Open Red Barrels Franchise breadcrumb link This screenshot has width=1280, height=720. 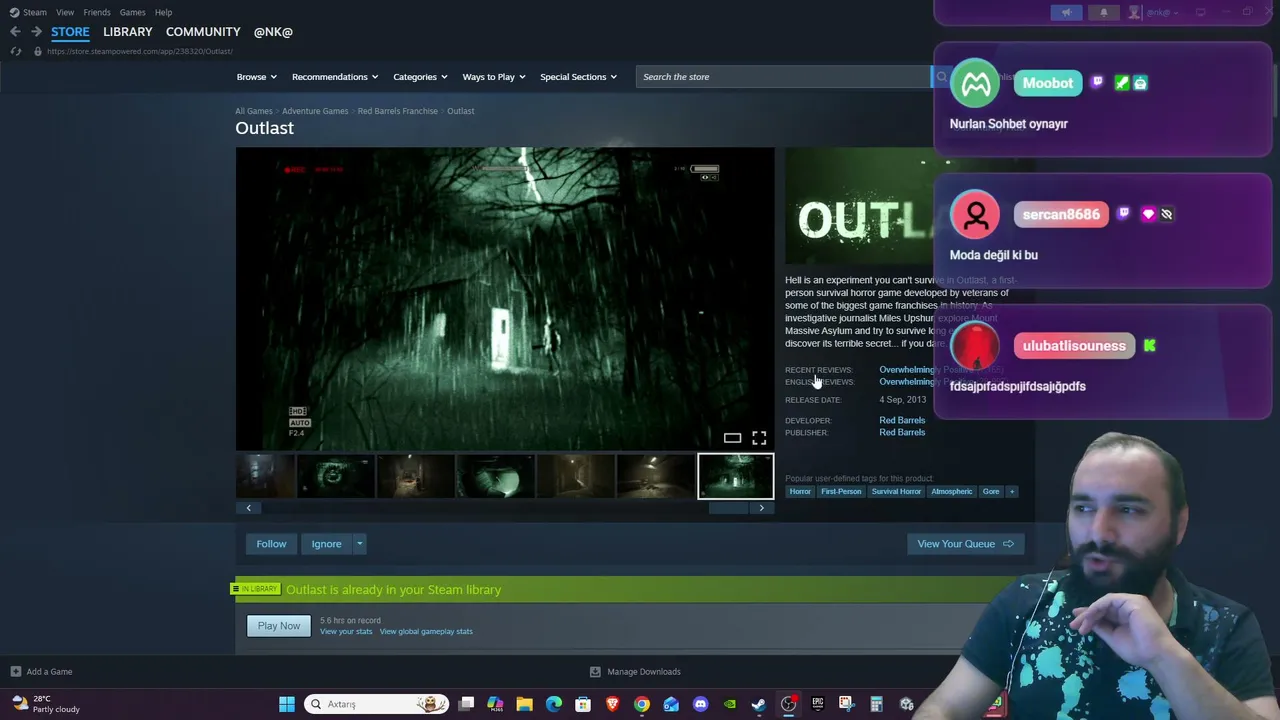click(398, 111)
